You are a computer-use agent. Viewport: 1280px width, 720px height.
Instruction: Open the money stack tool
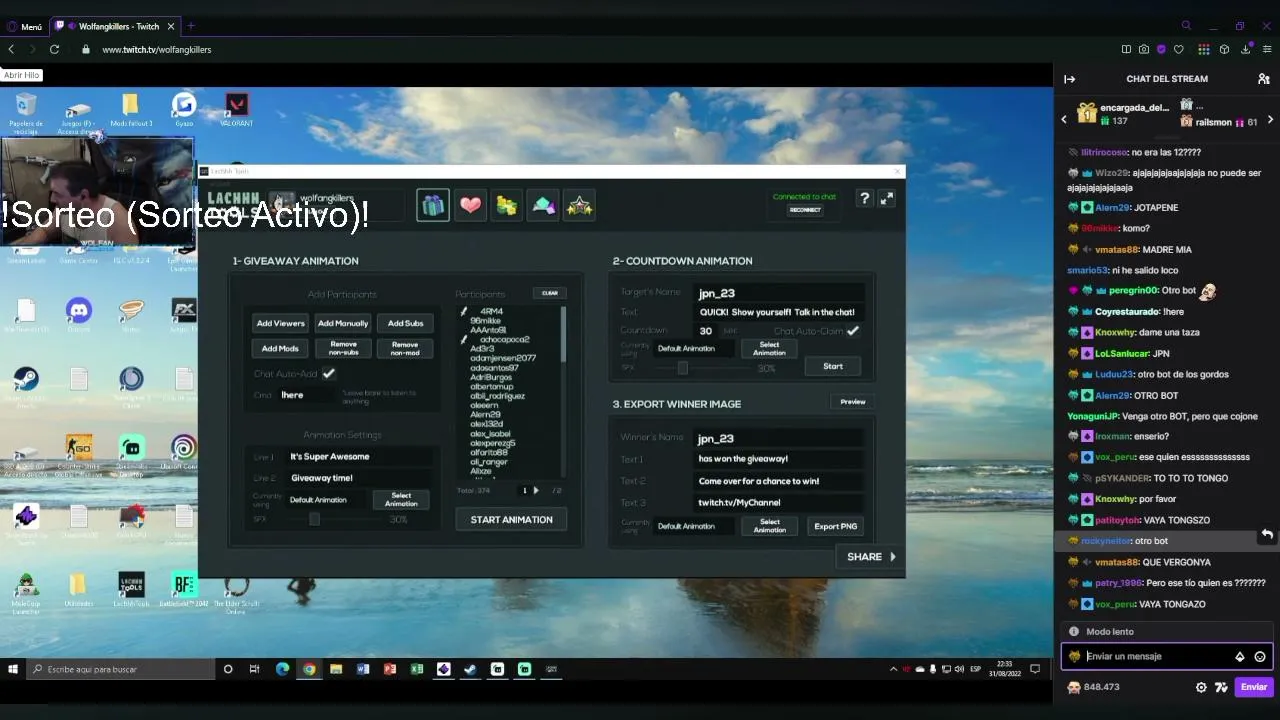507,205
